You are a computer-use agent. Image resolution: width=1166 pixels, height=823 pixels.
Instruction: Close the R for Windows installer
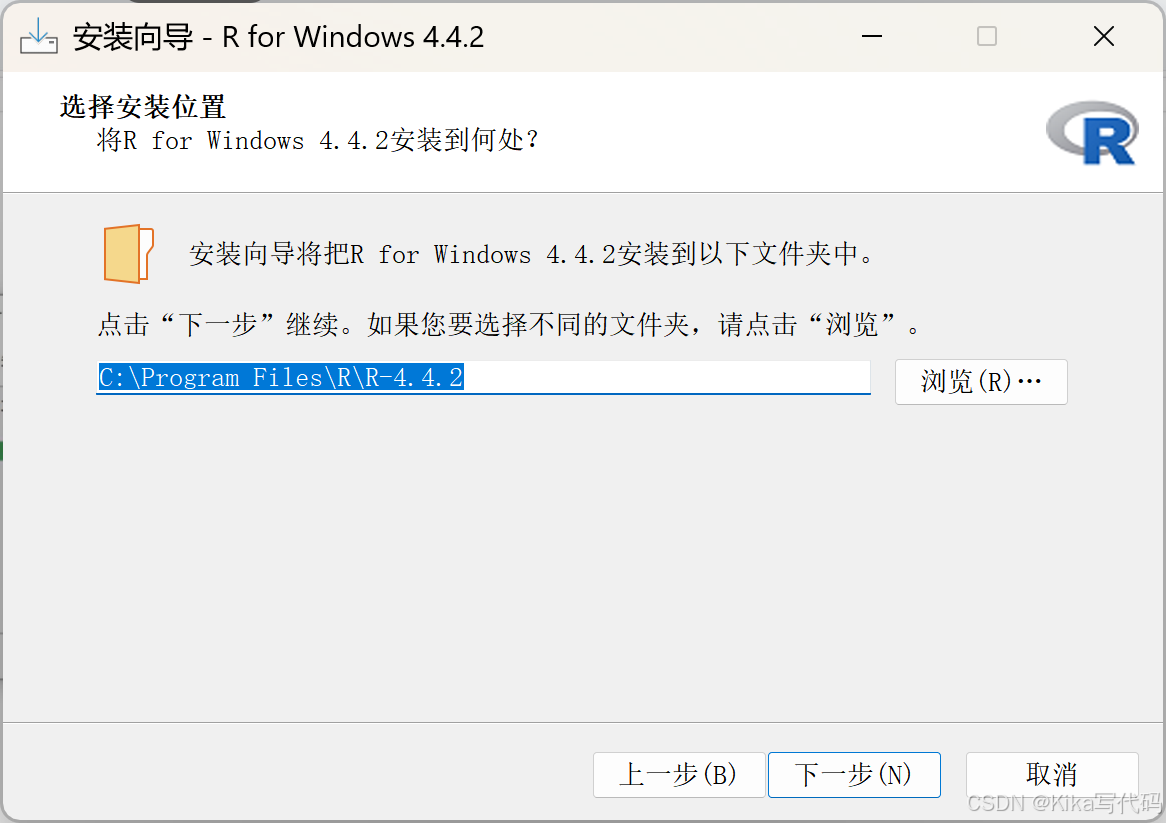1104,36
